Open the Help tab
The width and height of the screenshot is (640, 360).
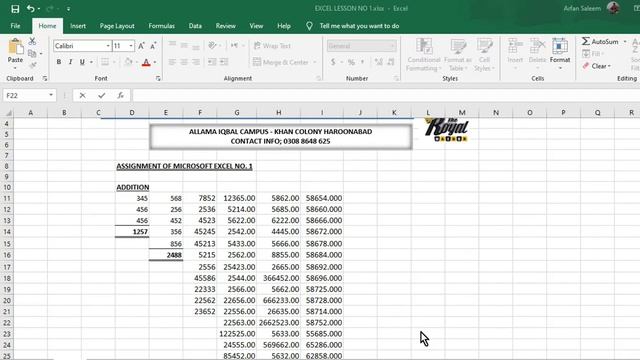pyautogui.click(x=284, y=26)
